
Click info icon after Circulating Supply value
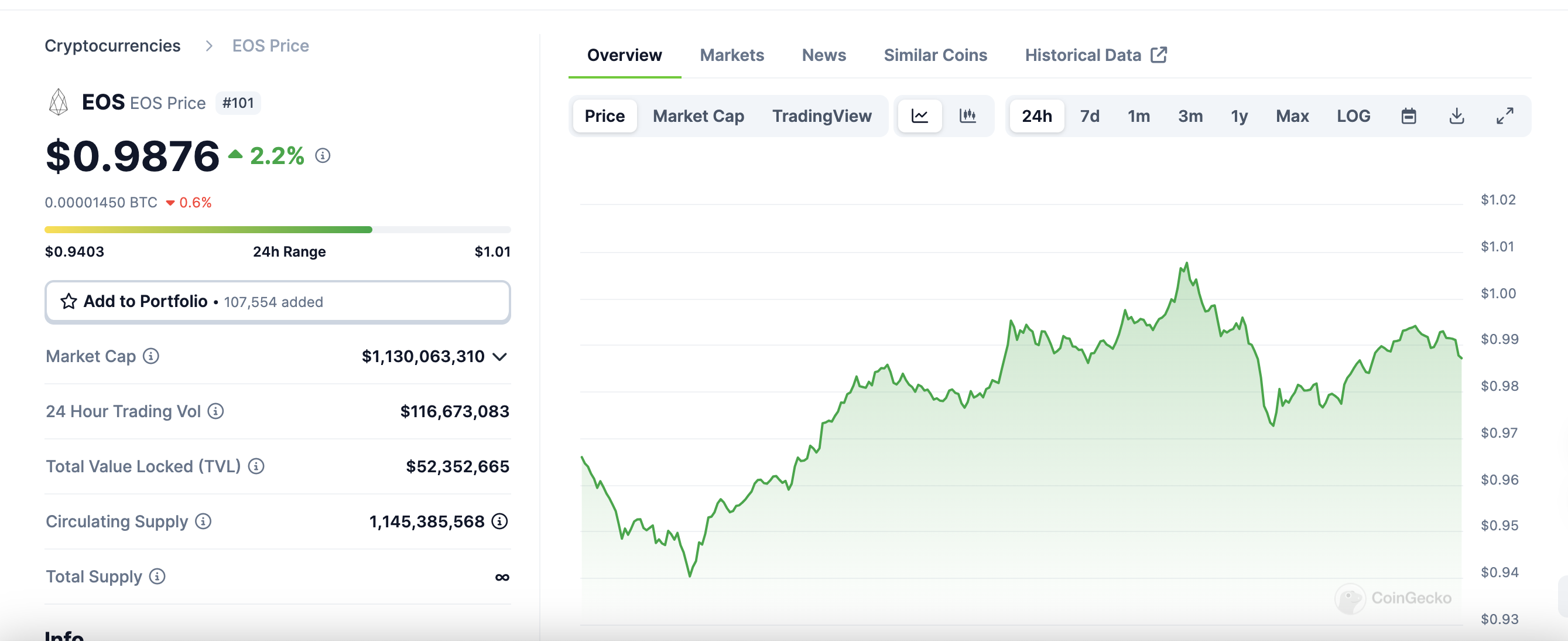pyautogui.click(x=500, y=521)
